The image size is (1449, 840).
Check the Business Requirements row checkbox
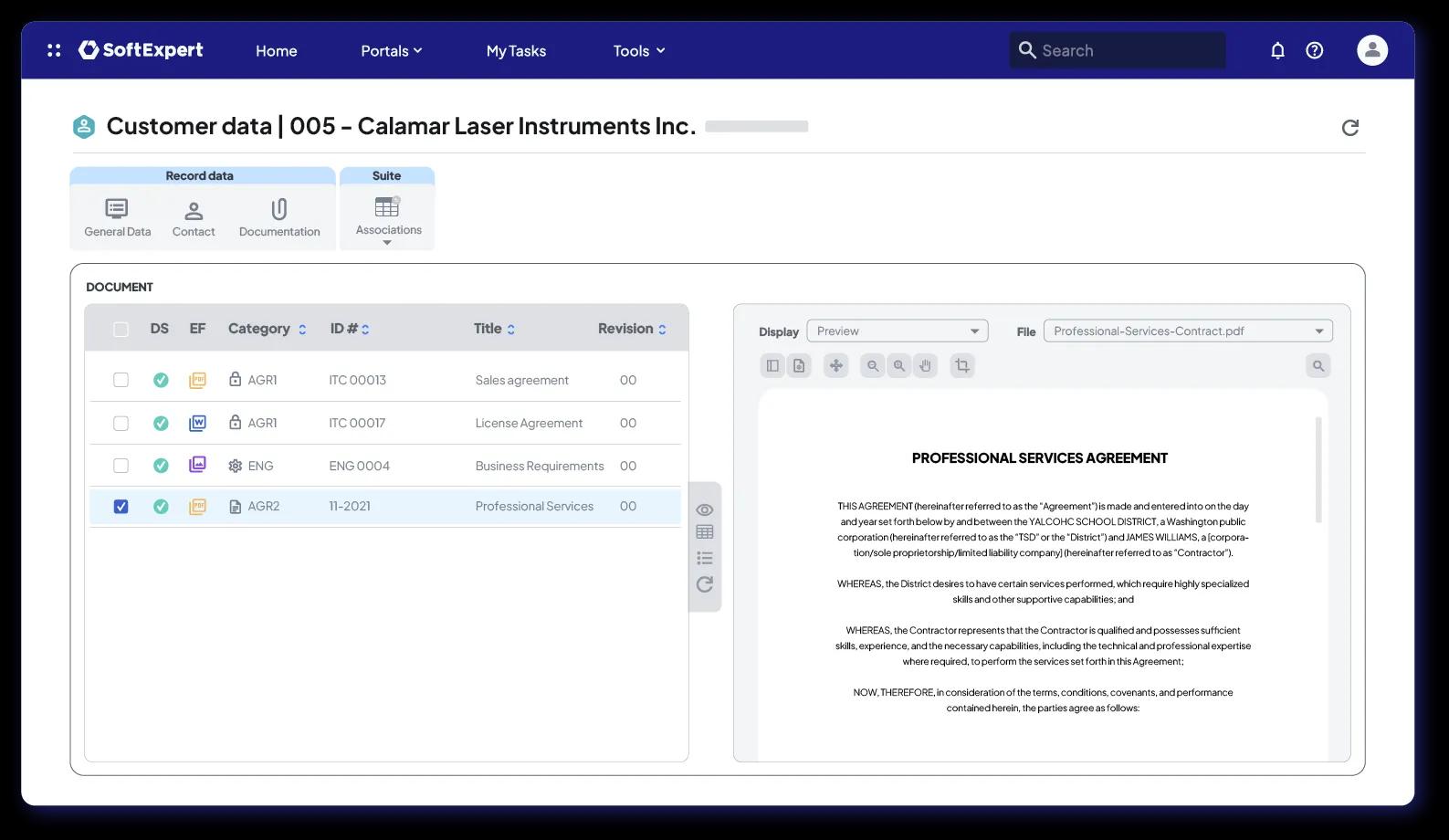click(x=121, y=466)
